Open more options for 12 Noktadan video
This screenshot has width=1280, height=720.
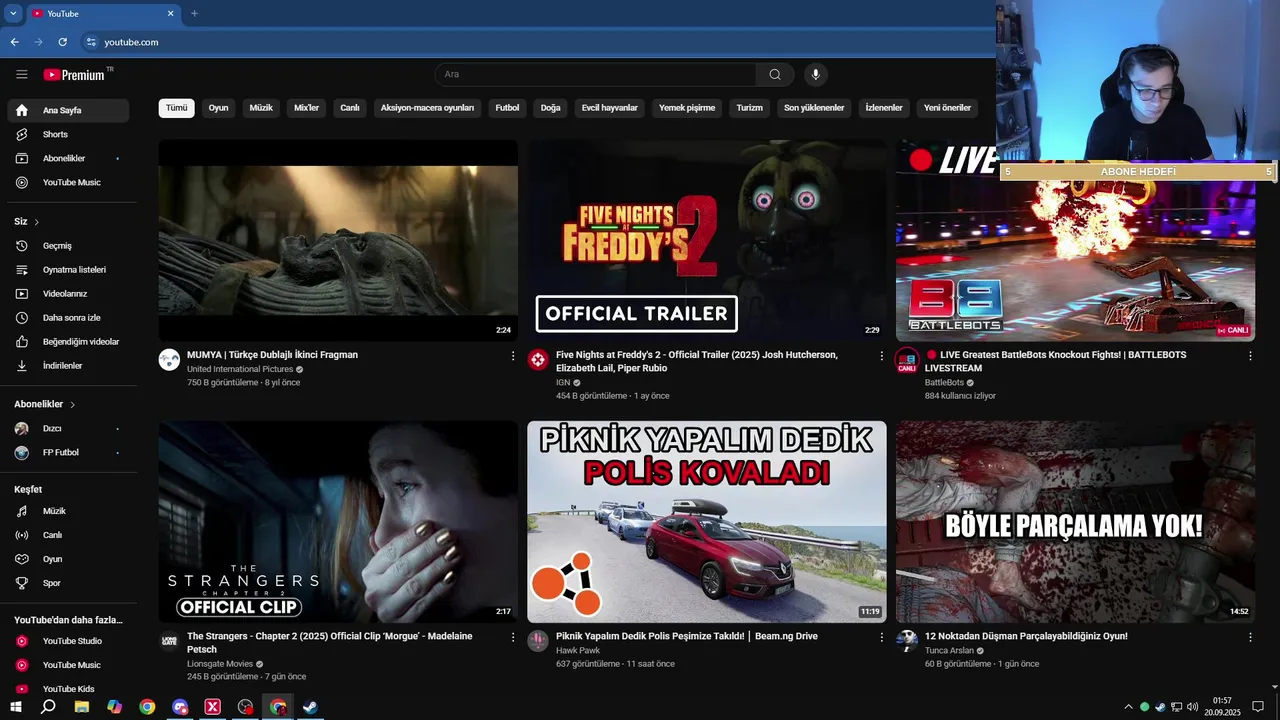pos(1250,637)
